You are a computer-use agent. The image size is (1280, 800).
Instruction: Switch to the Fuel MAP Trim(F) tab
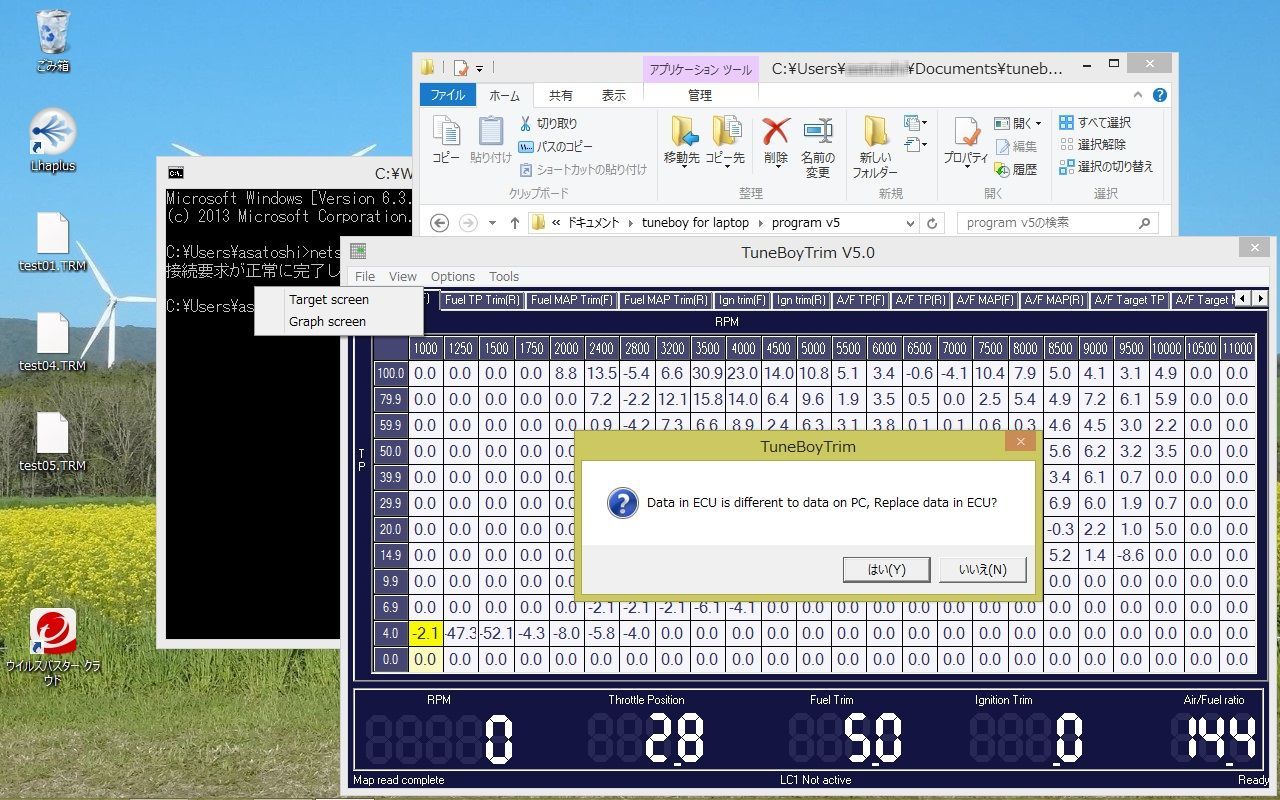coord(572,300)
